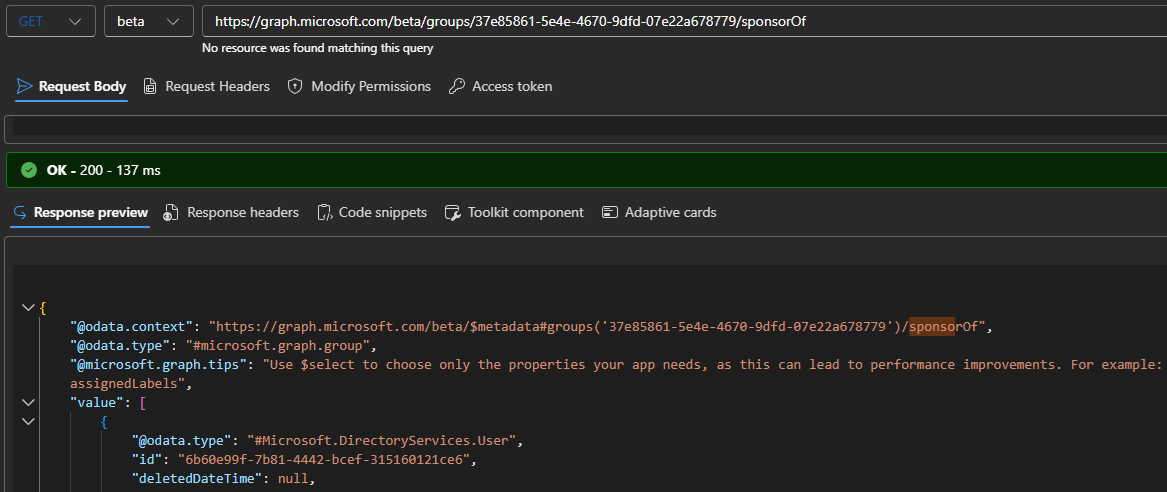Click the "assignedLabels" text line
The image size is (1167, 492).
point(131,384)
